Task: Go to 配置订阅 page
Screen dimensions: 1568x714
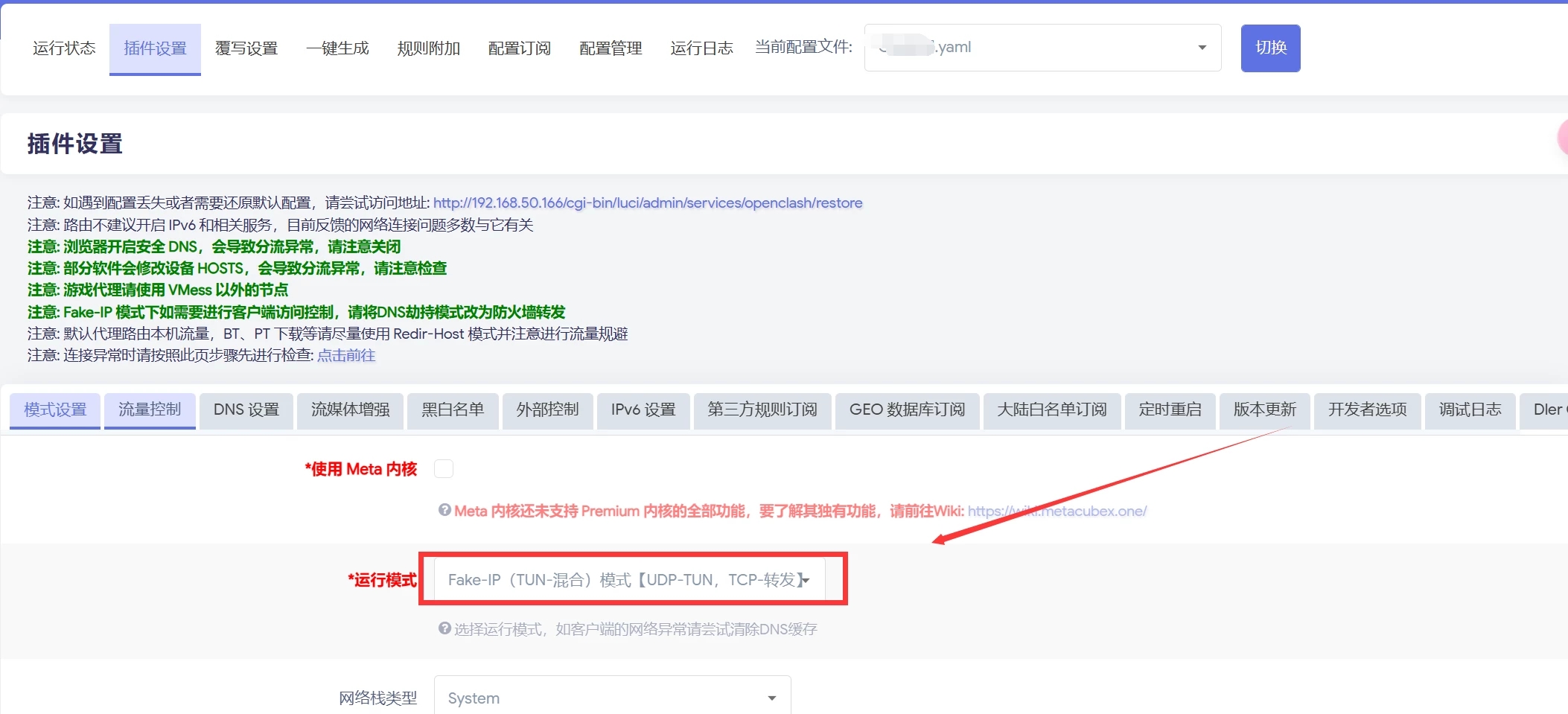Action: pyautogui.click(x=519, y=48)
